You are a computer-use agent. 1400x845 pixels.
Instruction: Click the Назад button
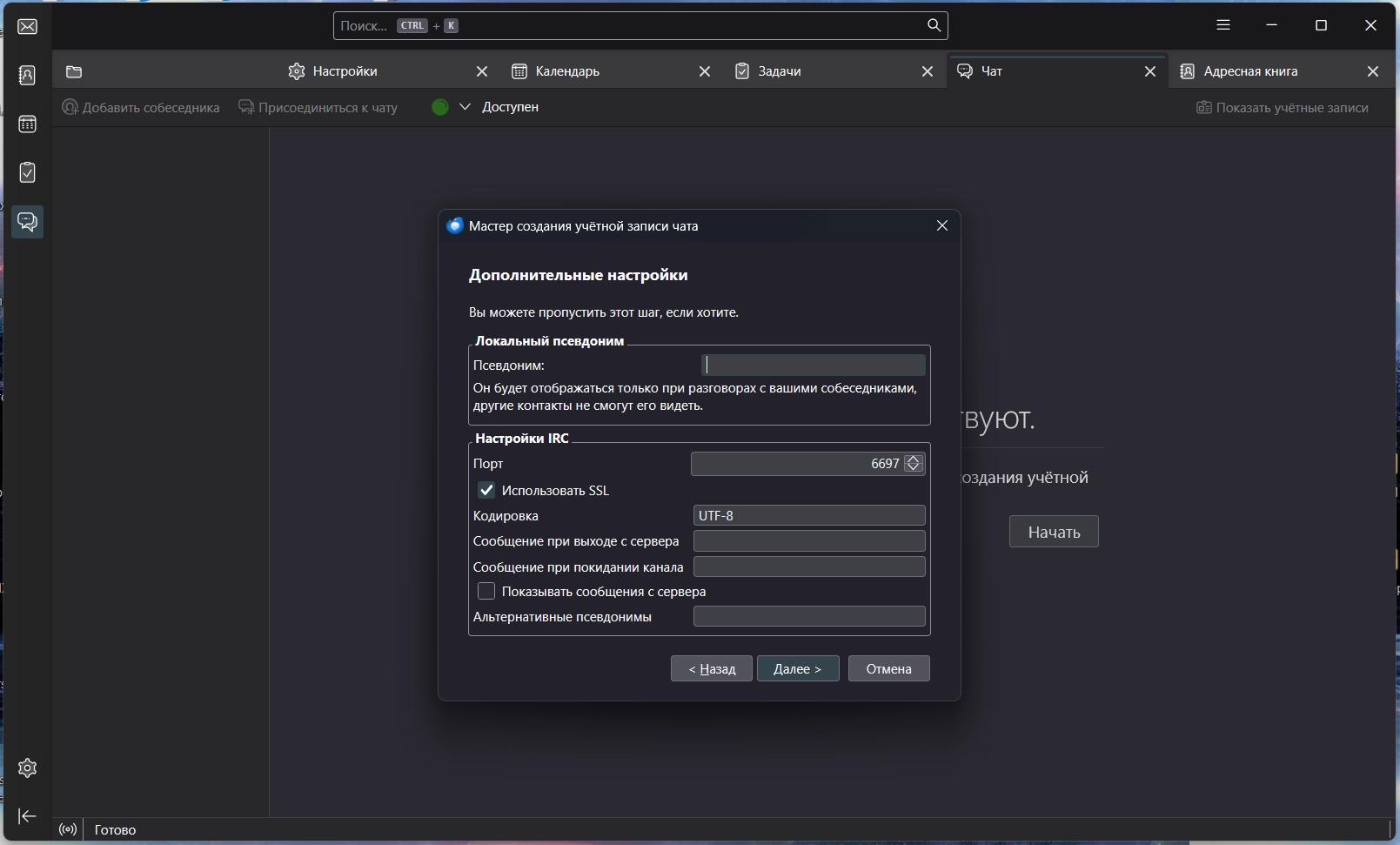click(x=712, y=668)
